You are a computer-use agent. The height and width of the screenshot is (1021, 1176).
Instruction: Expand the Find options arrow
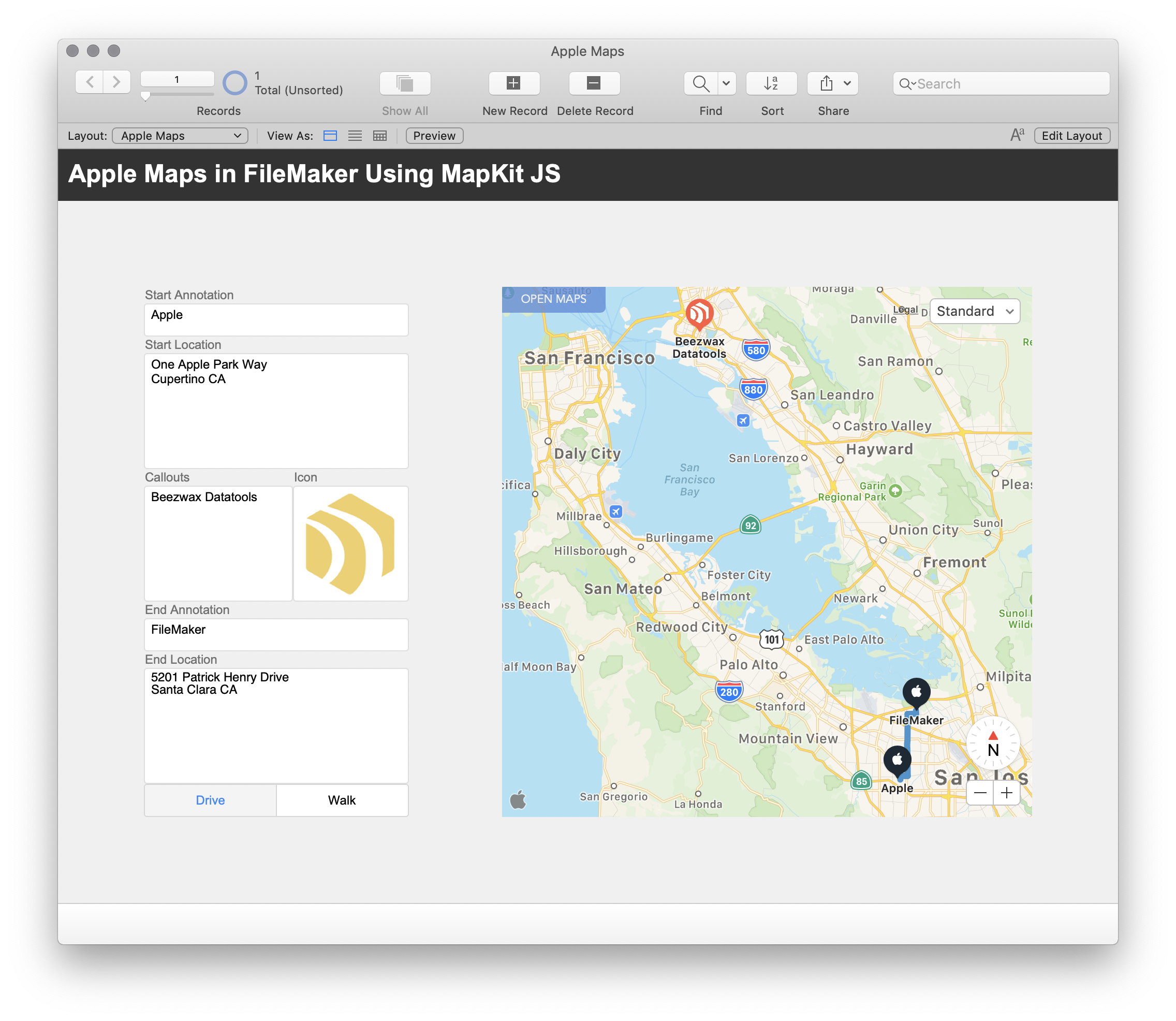coord(726,83)
